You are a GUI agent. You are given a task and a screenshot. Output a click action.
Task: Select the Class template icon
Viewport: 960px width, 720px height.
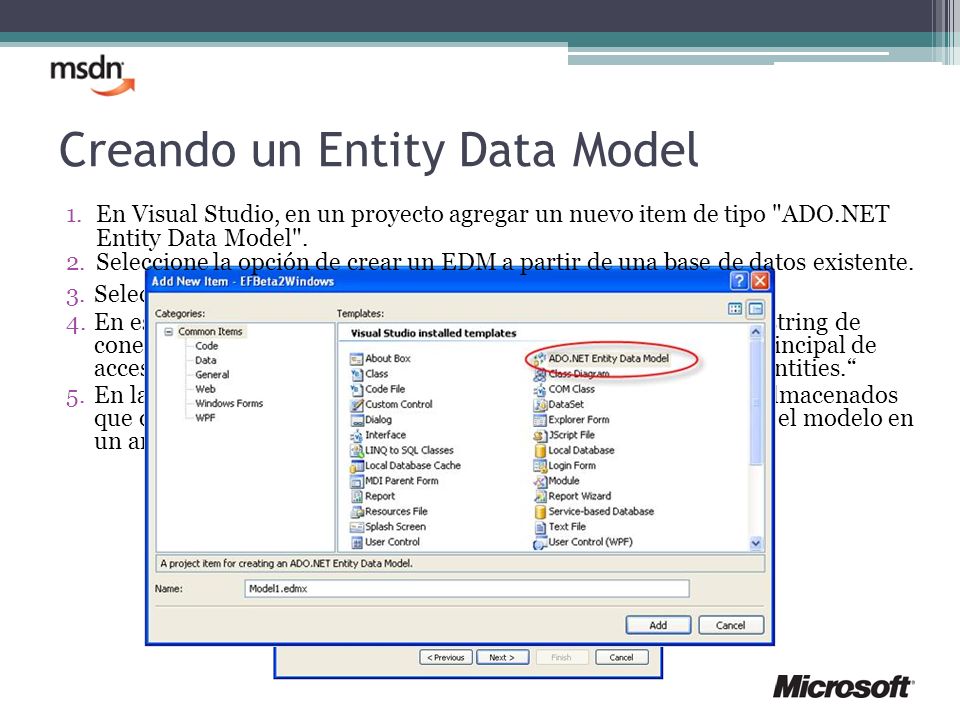coord(356,374)
